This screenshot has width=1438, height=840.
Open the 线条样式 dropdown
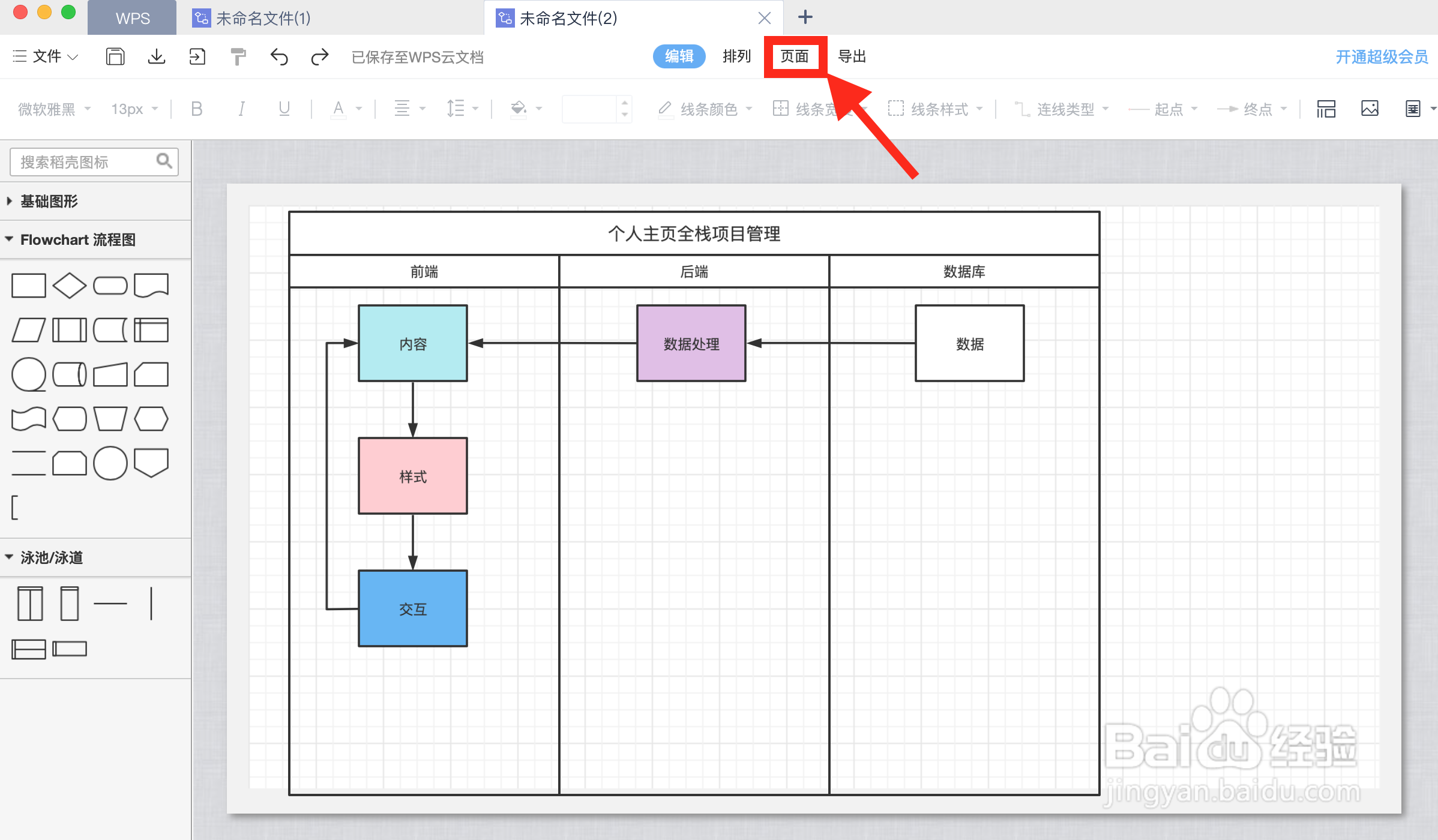pyautogui.click(x=935, y=109)
